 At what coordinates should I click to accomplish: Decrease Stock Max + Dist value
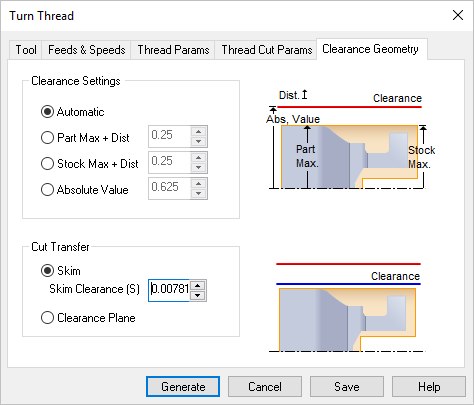point(199,167)
